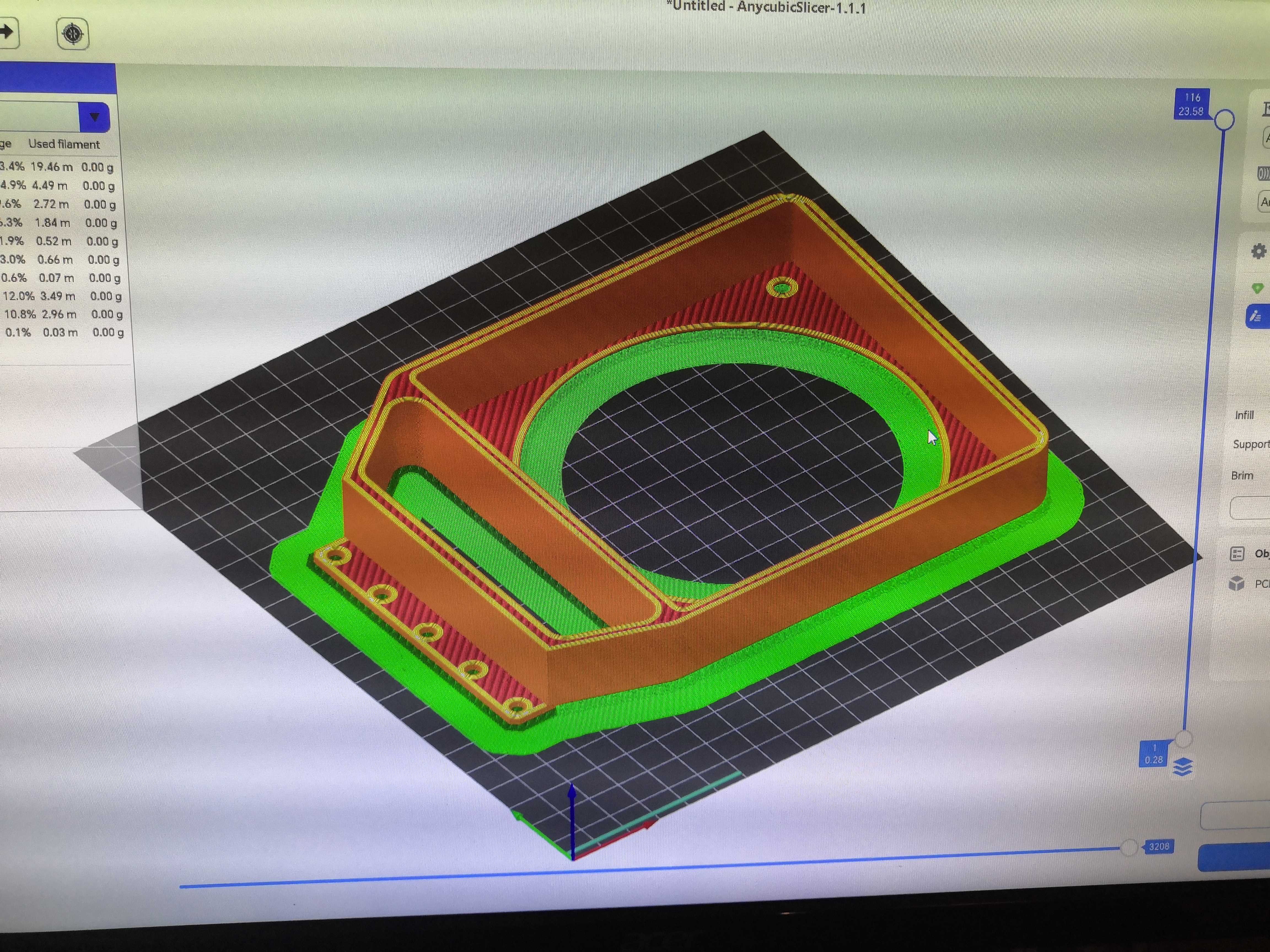Grab the top handle of the vertical layer slider
Viewport: 1270px width, 952px height.
point(1224,120)
